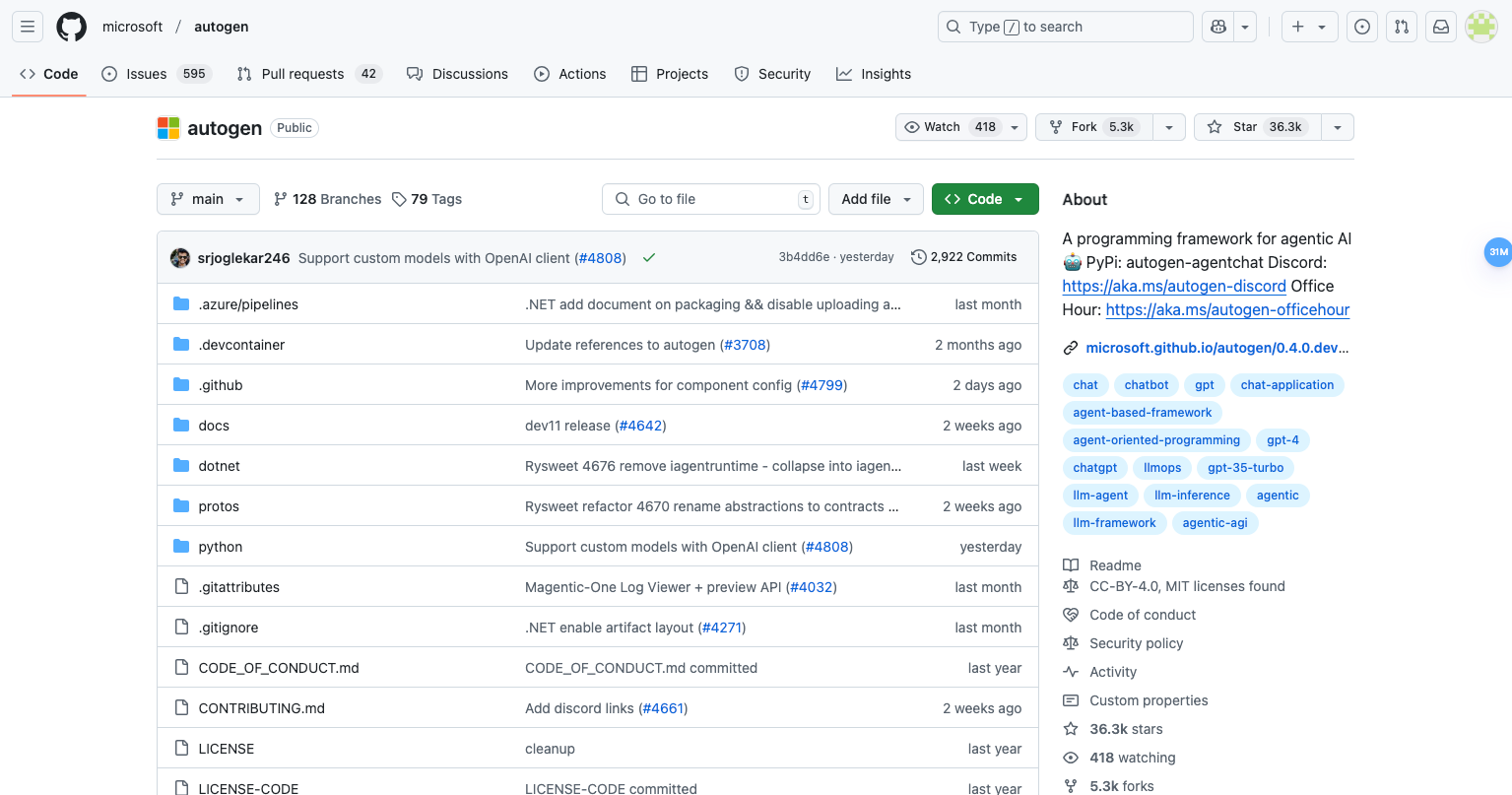This screenshot has height=795, width=1512.
Task: Open the Watch notifications dropdown
Action: 961,127
